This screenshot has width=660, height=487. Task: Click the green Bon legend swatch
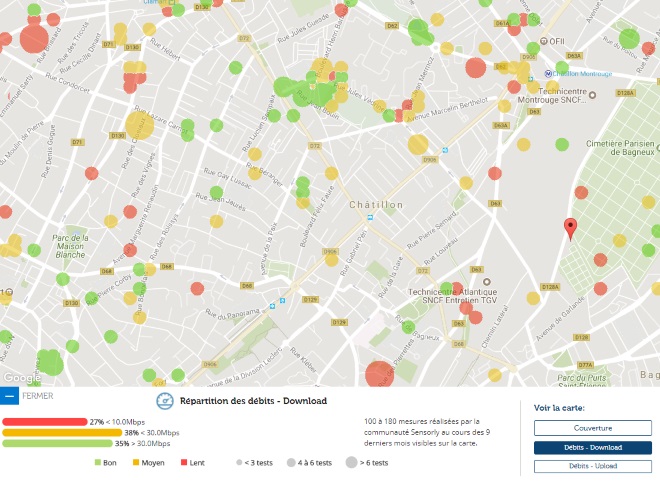click(x=98, y=463)
